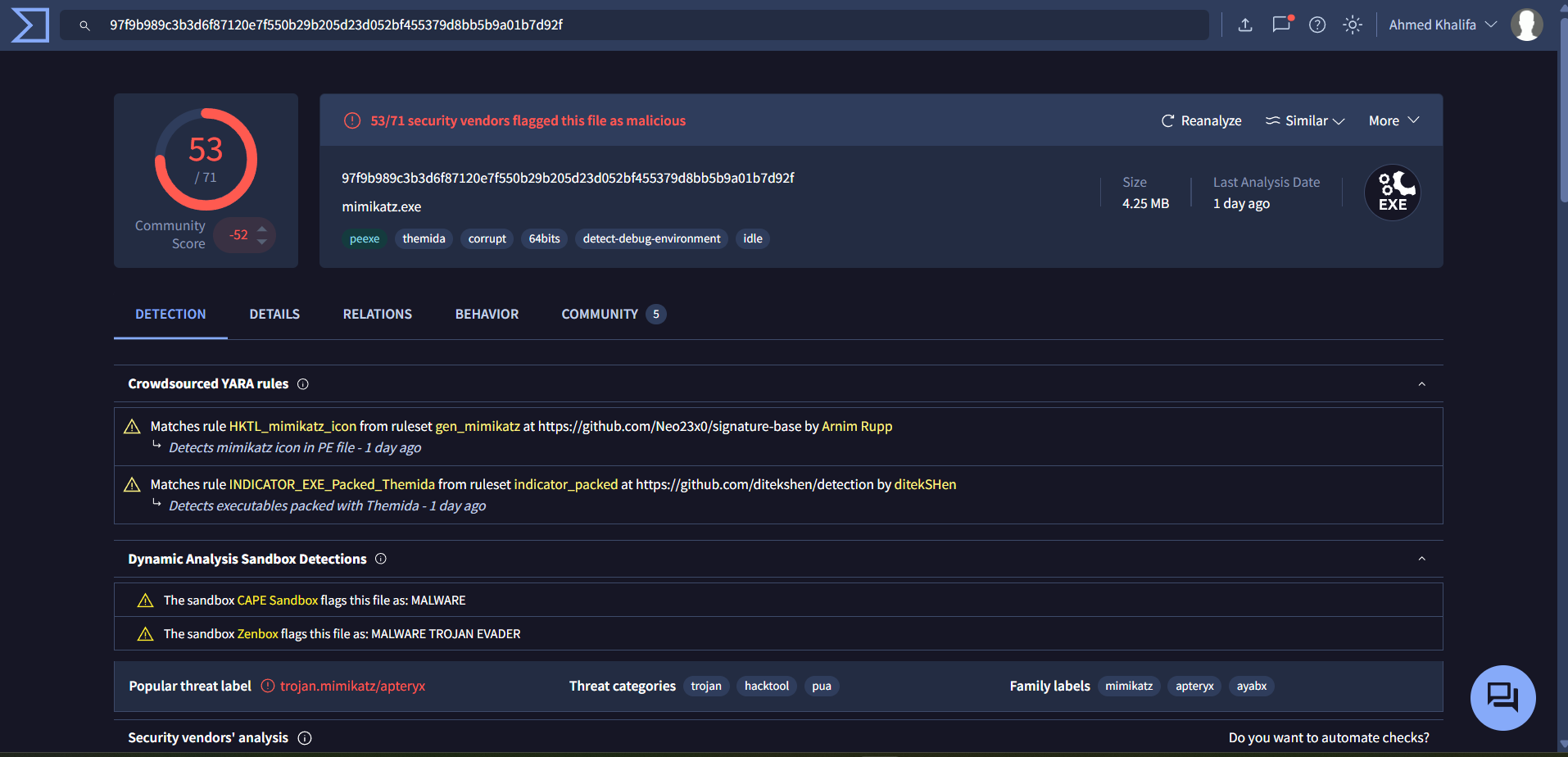This screenshot has height=757, width=1568.
Task: Open the CAPE Sandbox link
Action: pos(277,601)
